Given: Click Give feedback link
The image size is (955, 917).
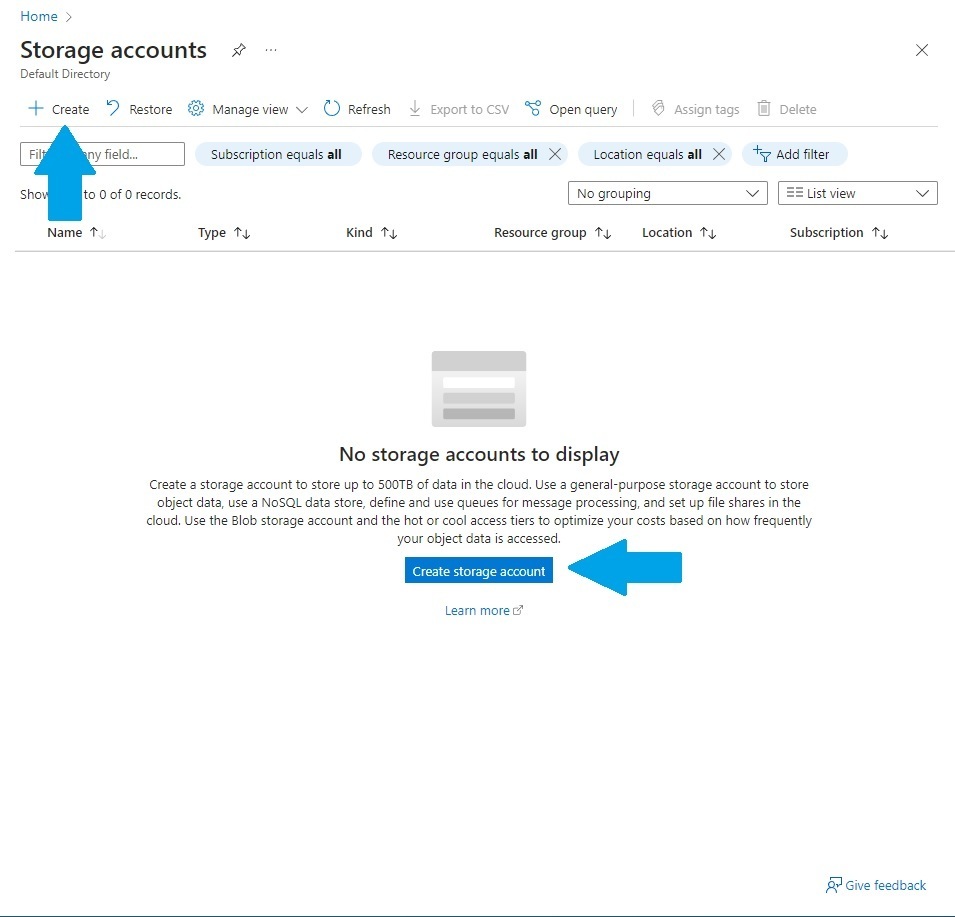Looking at the screenshot, I should click(876, 885).
